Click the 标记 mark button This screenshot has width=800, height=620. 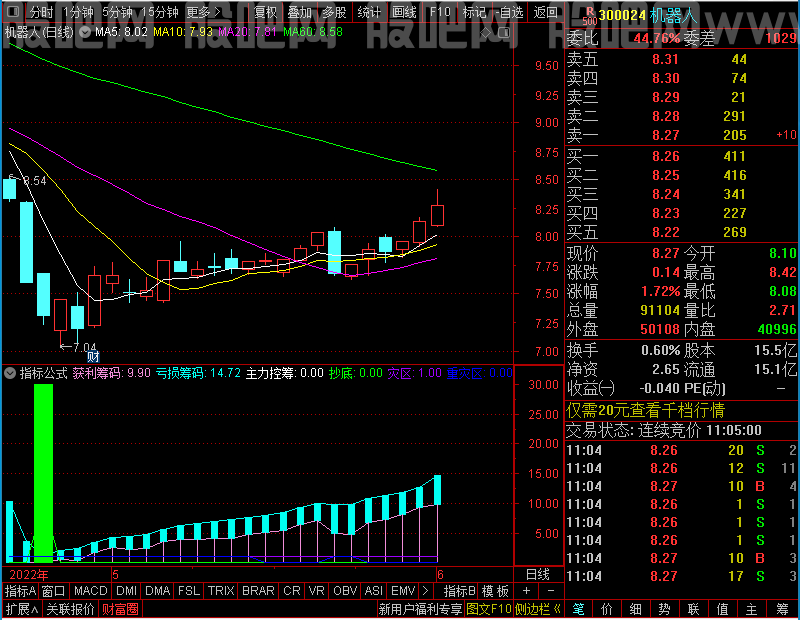(474, 12)
